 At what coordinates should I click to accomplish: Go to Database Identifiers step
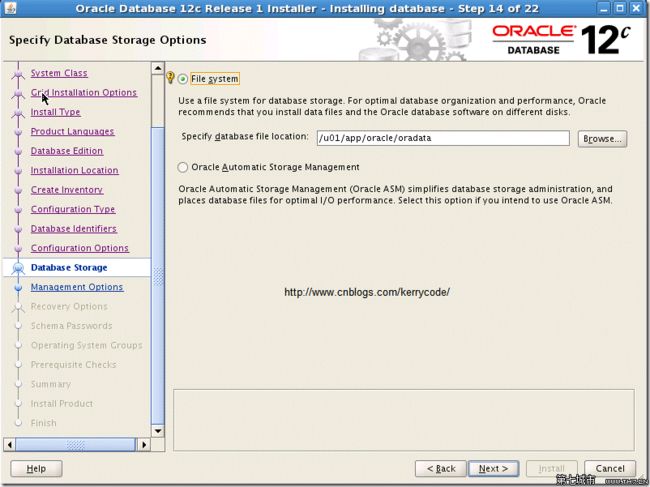(74, 229)
